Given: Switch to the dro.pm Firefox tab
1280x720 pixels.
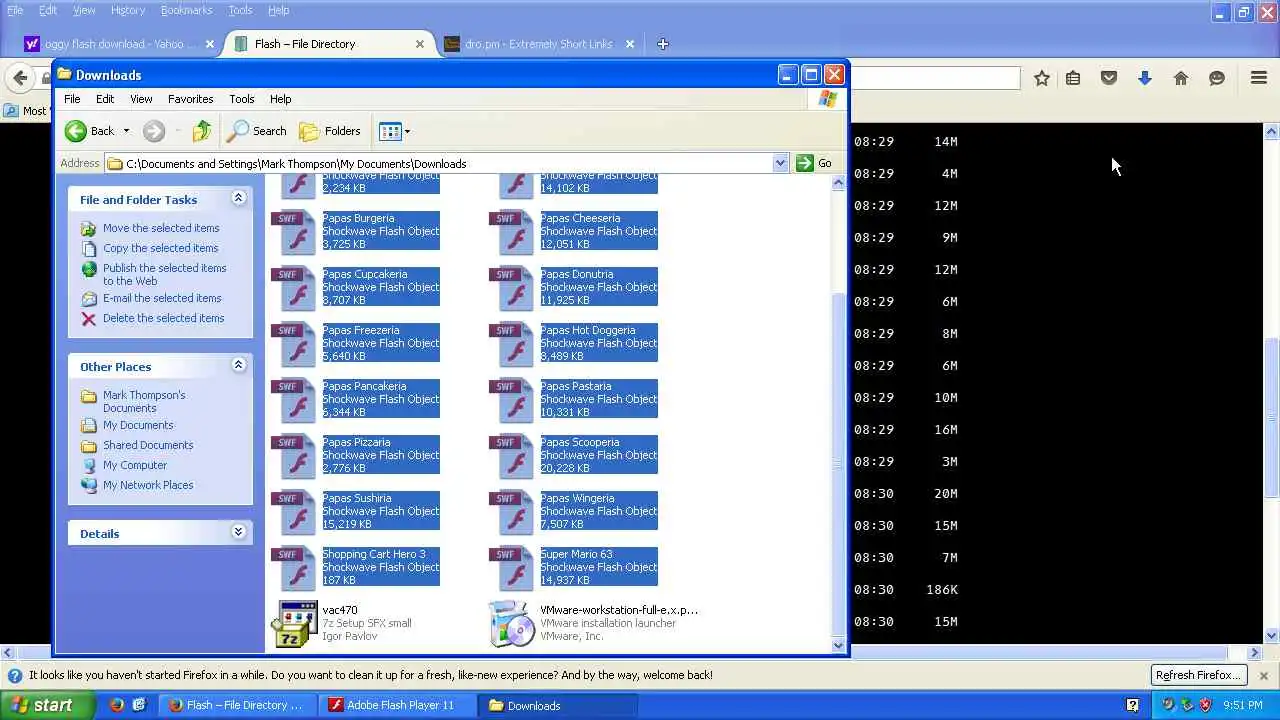Looking at the screenshot, I should pyautogui.click(x=538, y=44).
